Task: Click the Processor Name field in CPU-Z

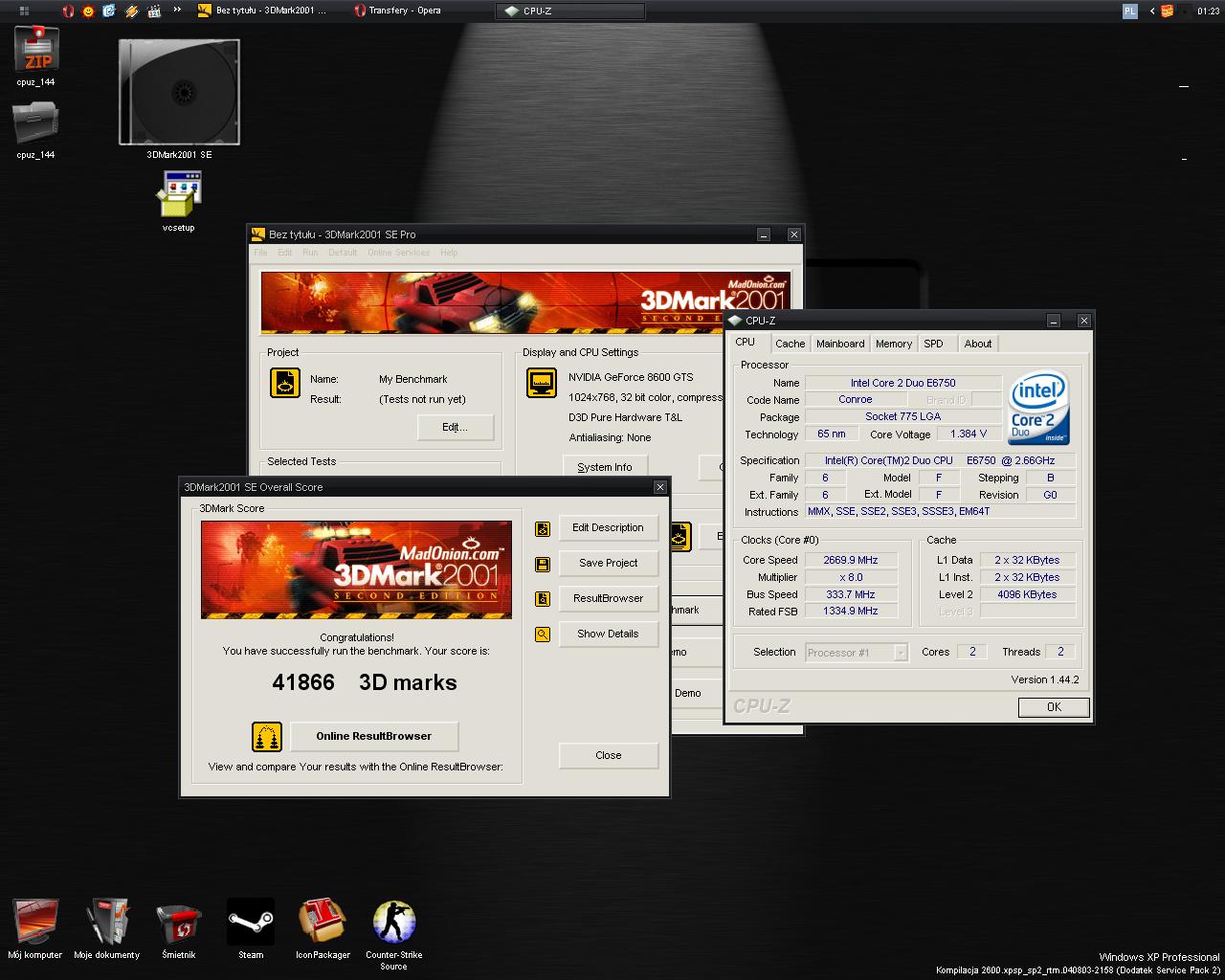Action: click(x=903, y=383)
